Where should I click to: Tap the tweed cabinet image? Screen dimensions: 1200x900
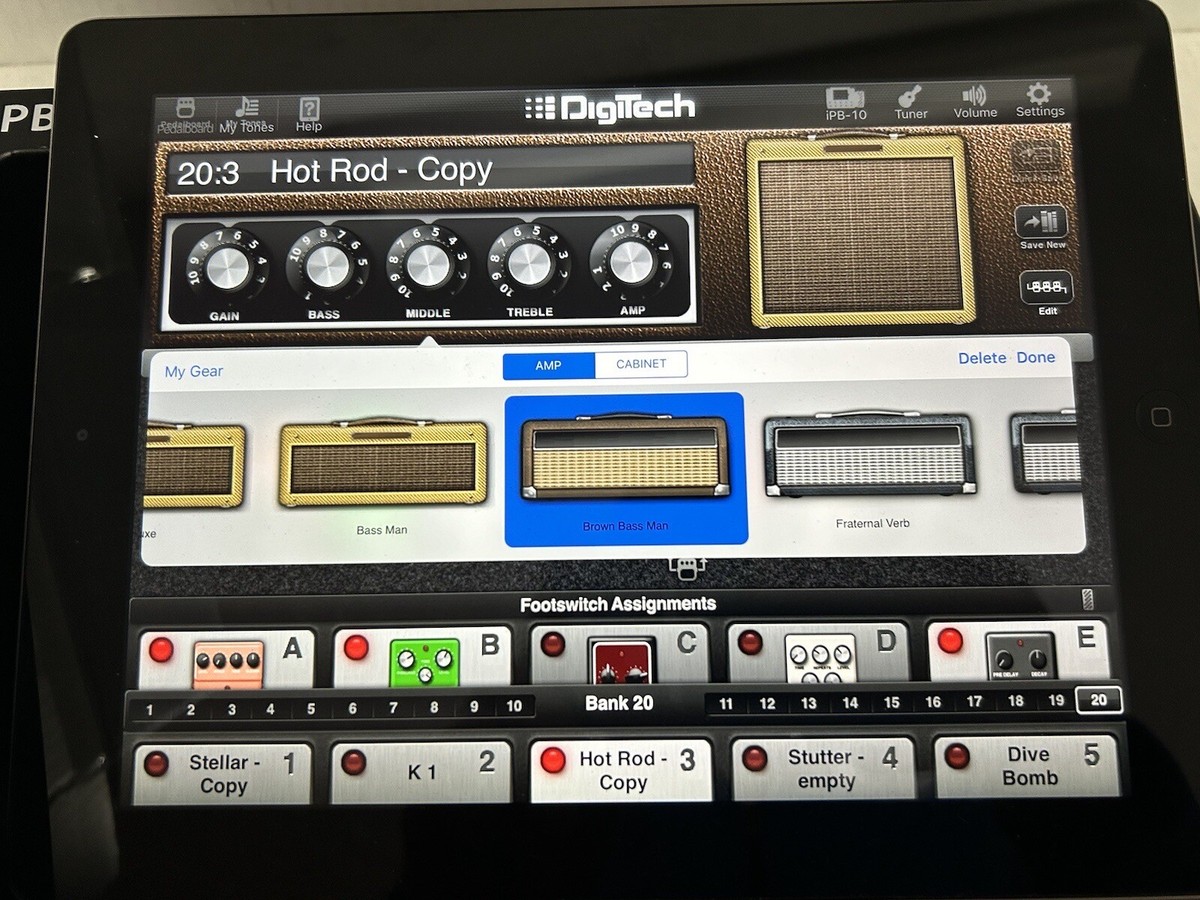[861, 232]
